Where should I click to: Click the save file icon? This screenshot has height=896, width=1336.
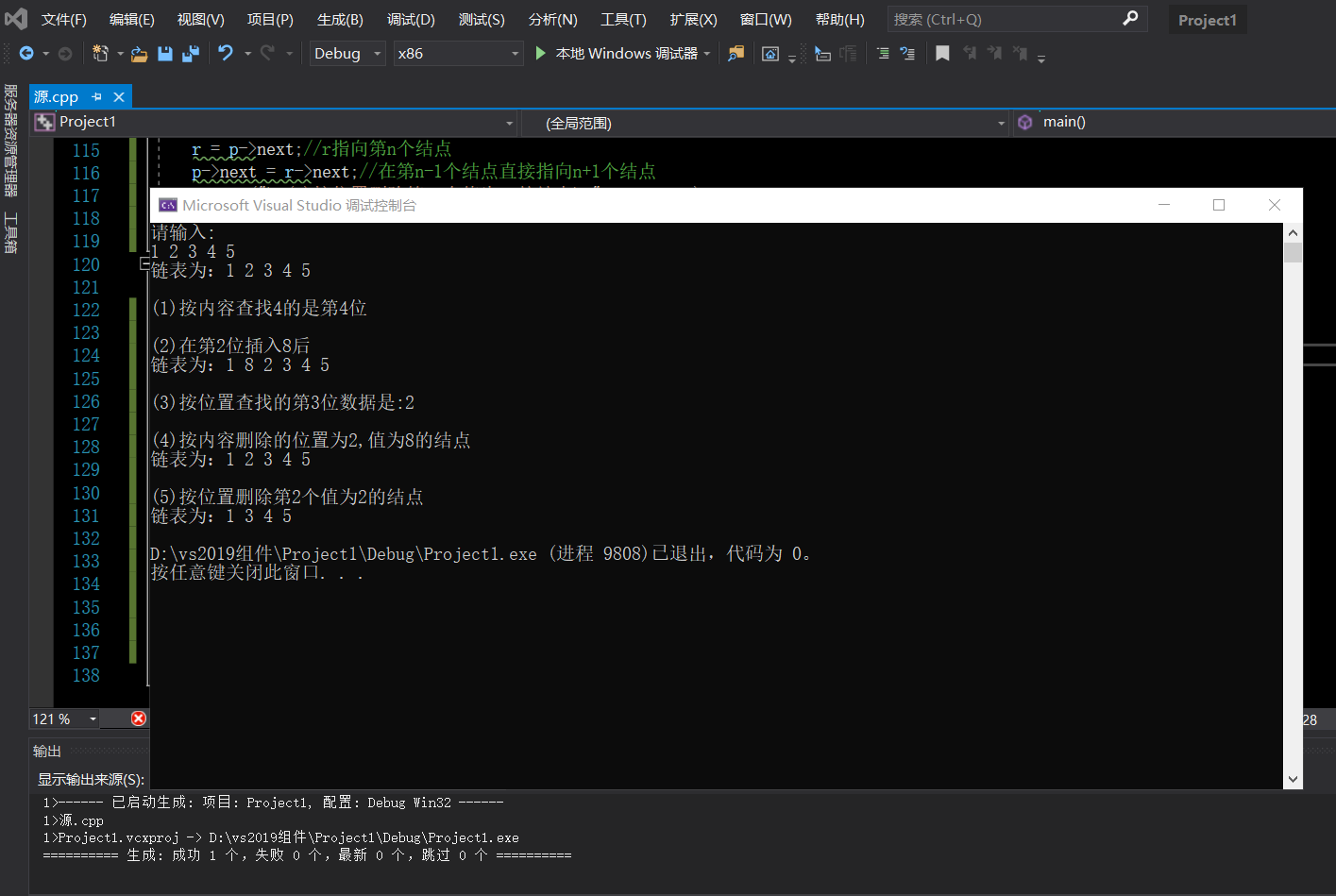coord(165,54)
